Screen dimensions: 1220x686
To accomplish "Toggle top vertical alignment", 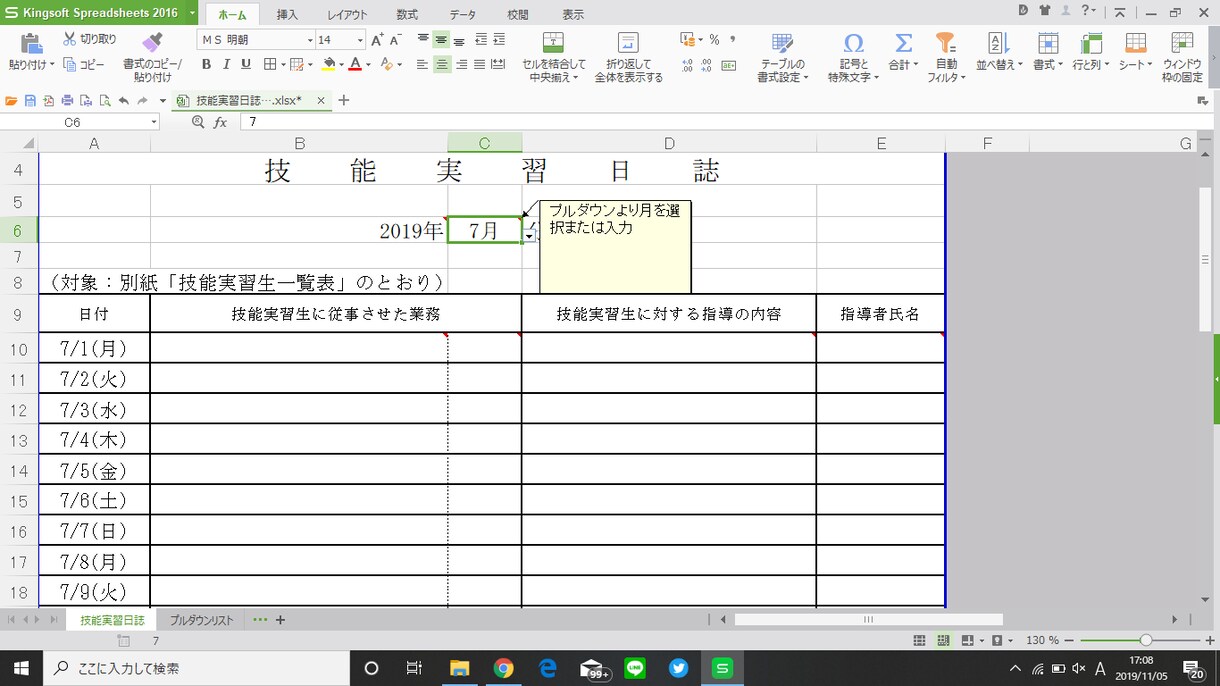I will tap(423, 40).
